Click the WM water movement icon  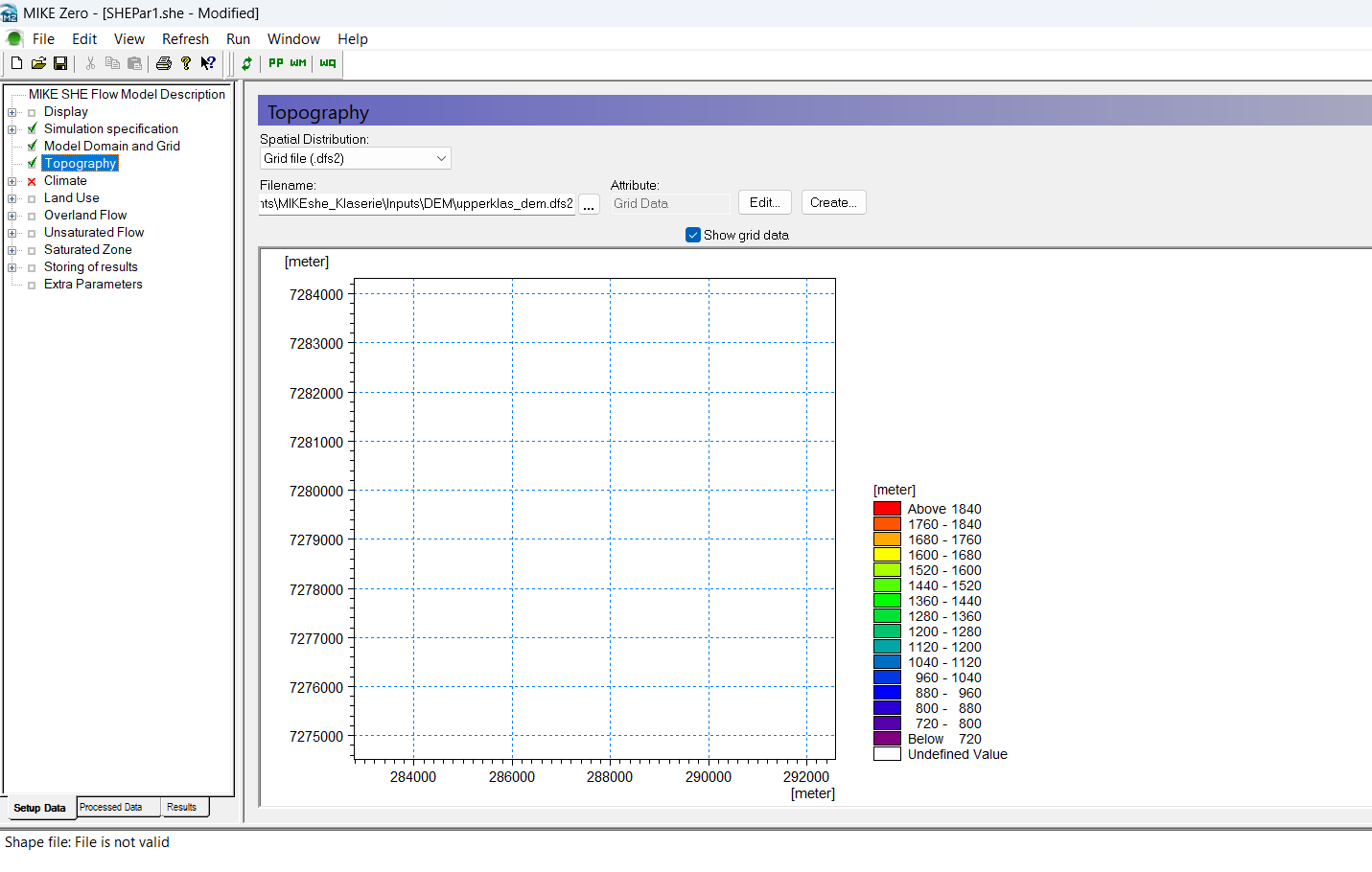[298, 63]
